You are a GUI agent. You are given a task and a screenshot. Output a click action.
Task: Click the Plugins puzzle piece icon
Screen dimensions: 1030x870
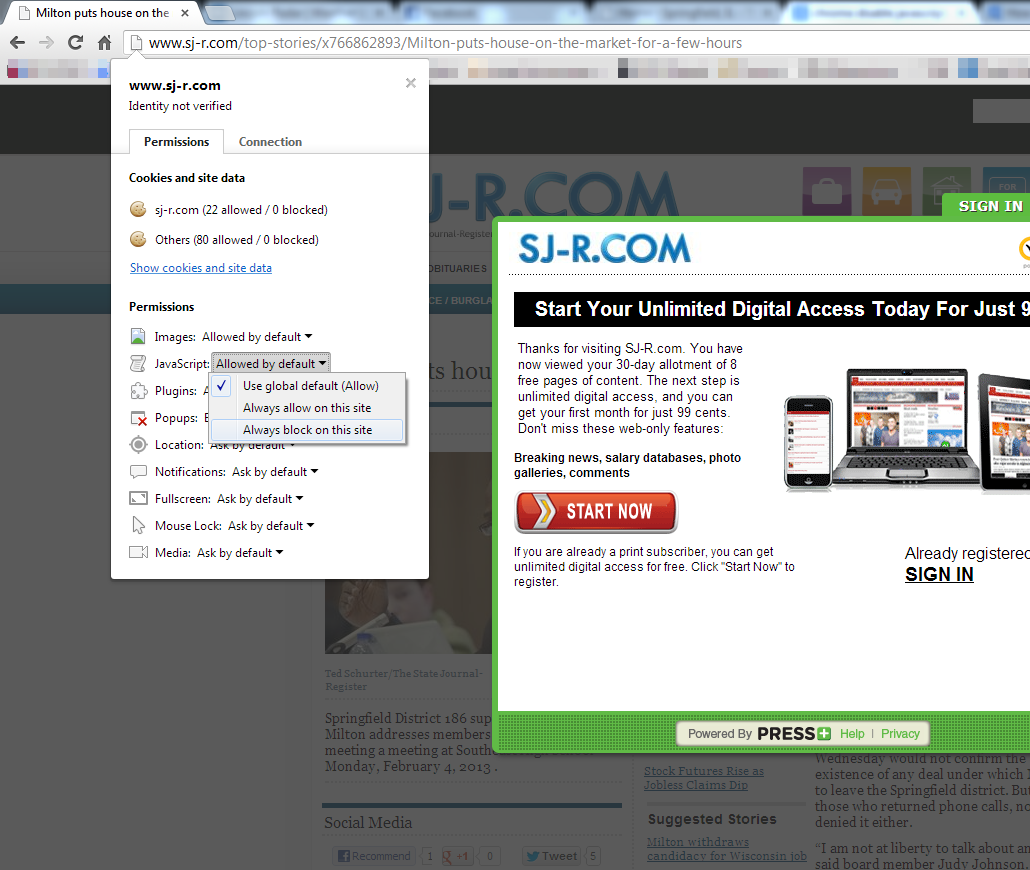[x=139, y=391]
